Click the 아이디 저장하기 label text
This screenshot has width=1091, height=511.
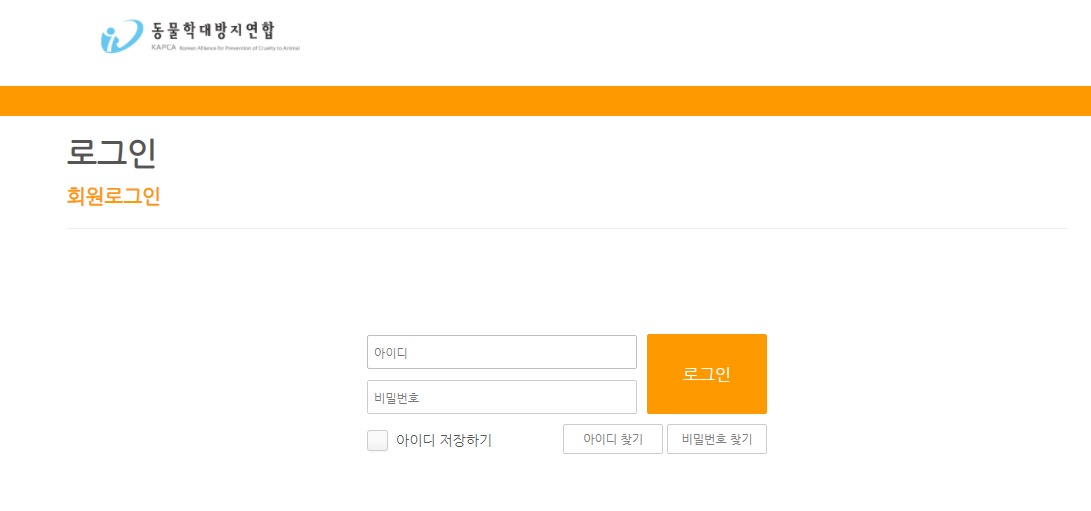coord(444,441)
